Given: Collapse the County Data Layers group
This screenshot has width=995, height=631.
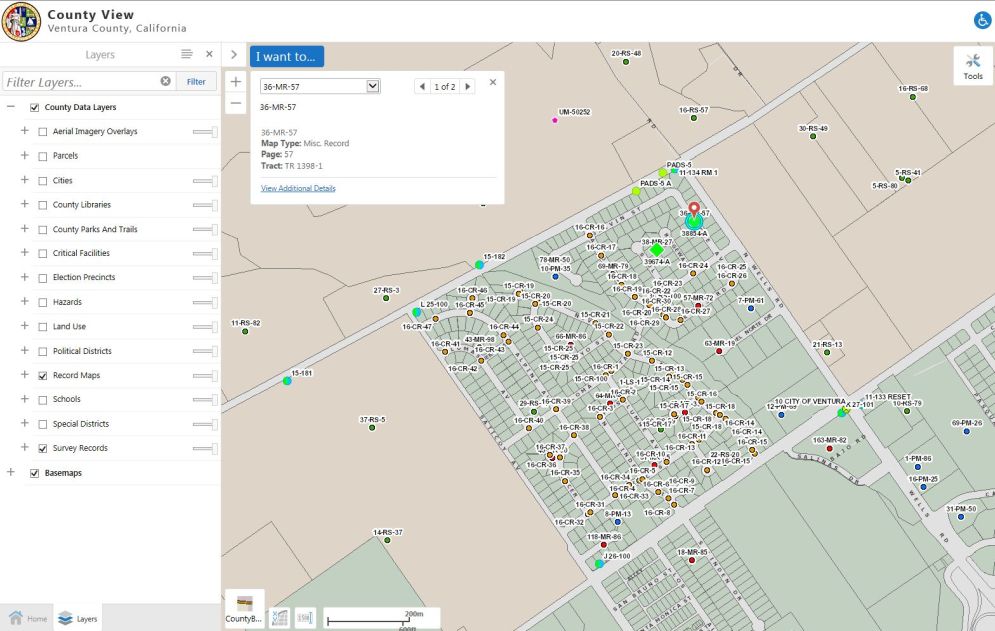Looking at the screenshot, I should [10, 107].
